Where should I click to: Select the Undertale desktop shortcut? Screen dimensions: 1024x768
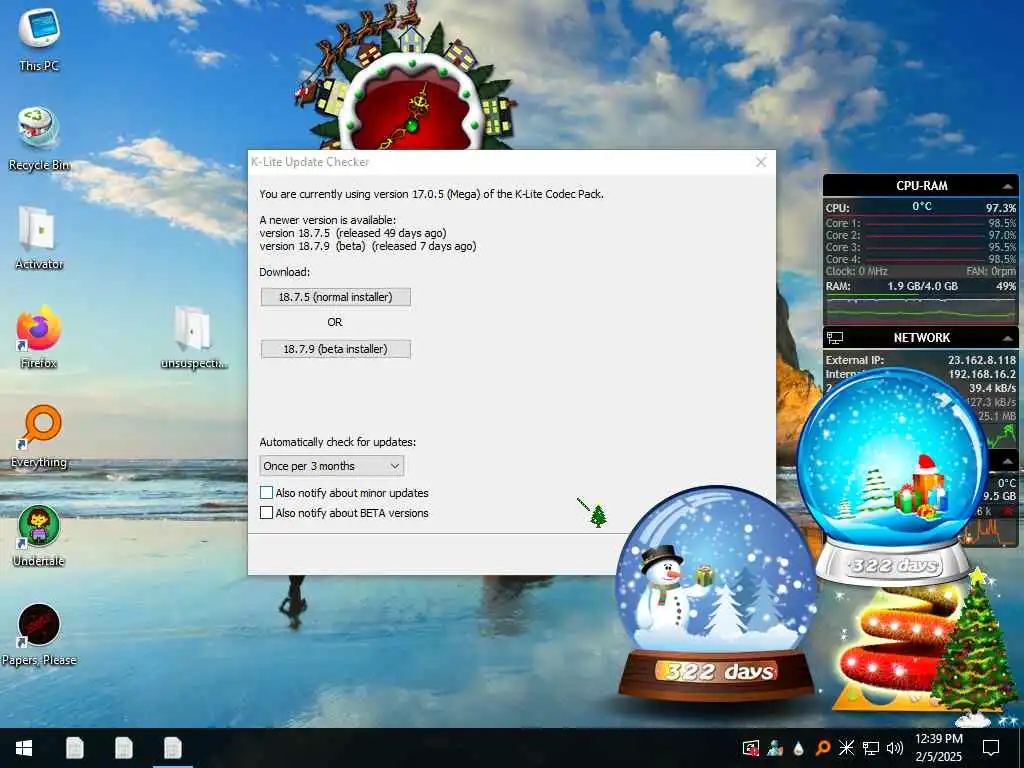pos(39,536)
